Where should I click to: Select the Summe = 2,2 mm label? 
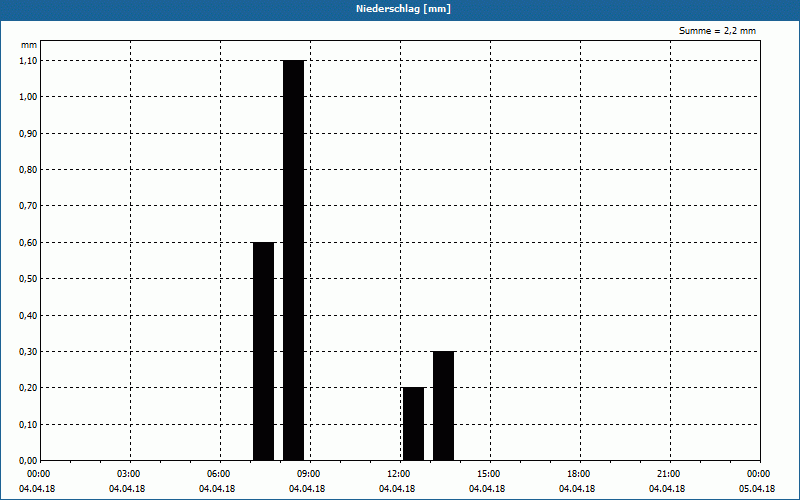717,31
